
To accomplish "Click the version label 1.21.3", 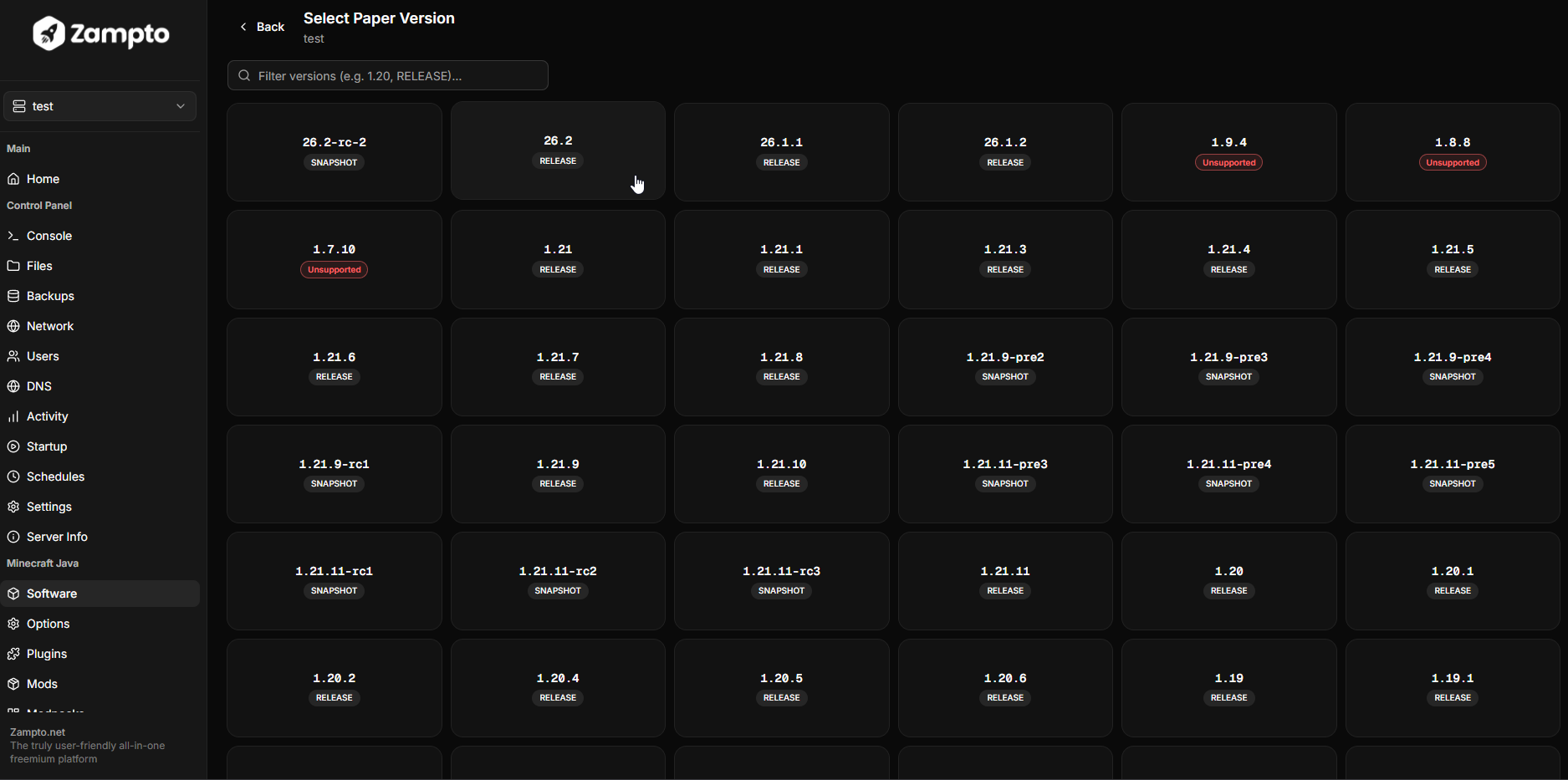I will click(1005, 249).
